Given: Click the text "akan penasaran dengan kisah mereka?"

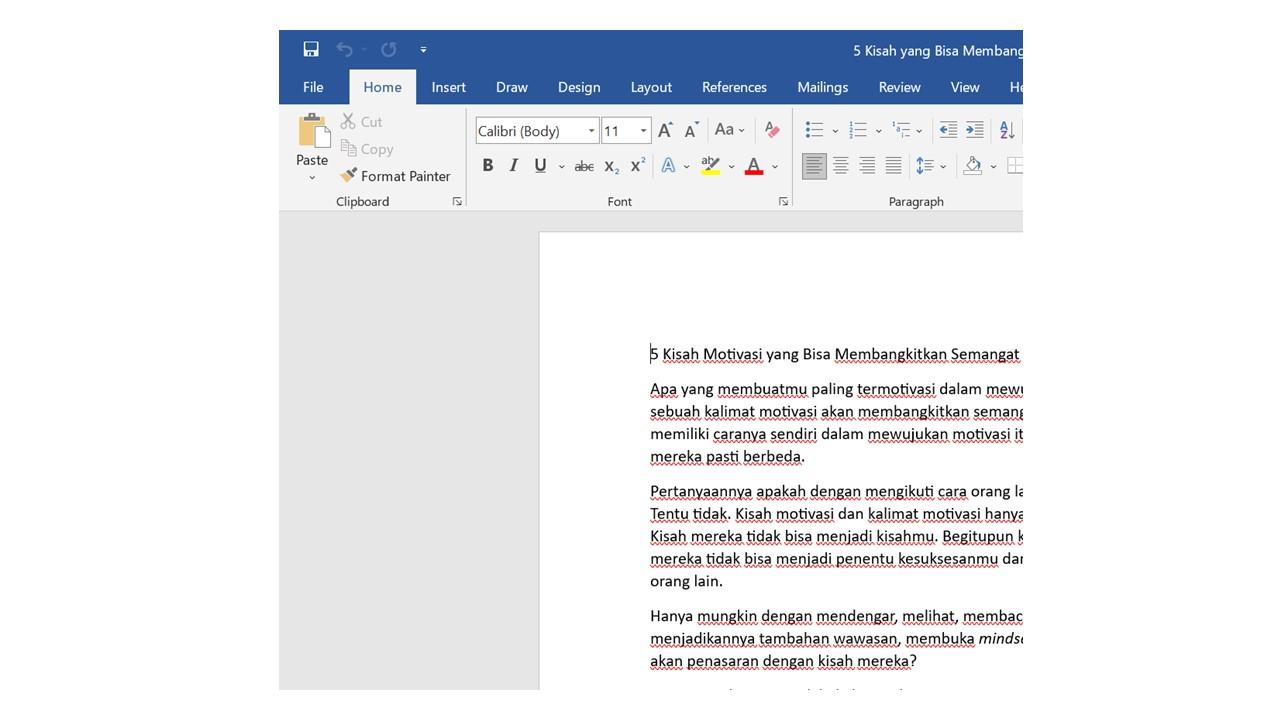Looking at the screenshot, I should point(783,661).
